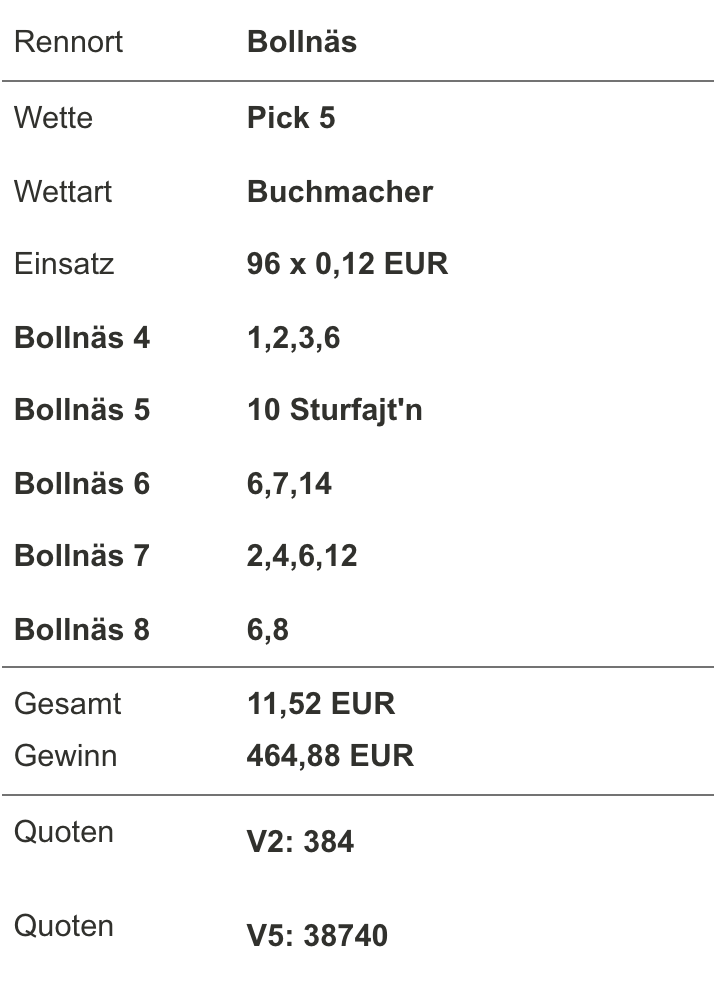Click the Bollnäs 7 row label
The height and width of the screenshot is (998, 714).
click(82, 555)
